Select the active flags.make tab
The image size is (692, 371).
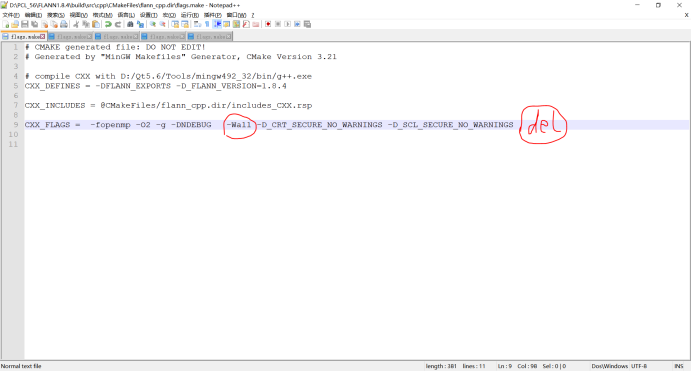23,37
